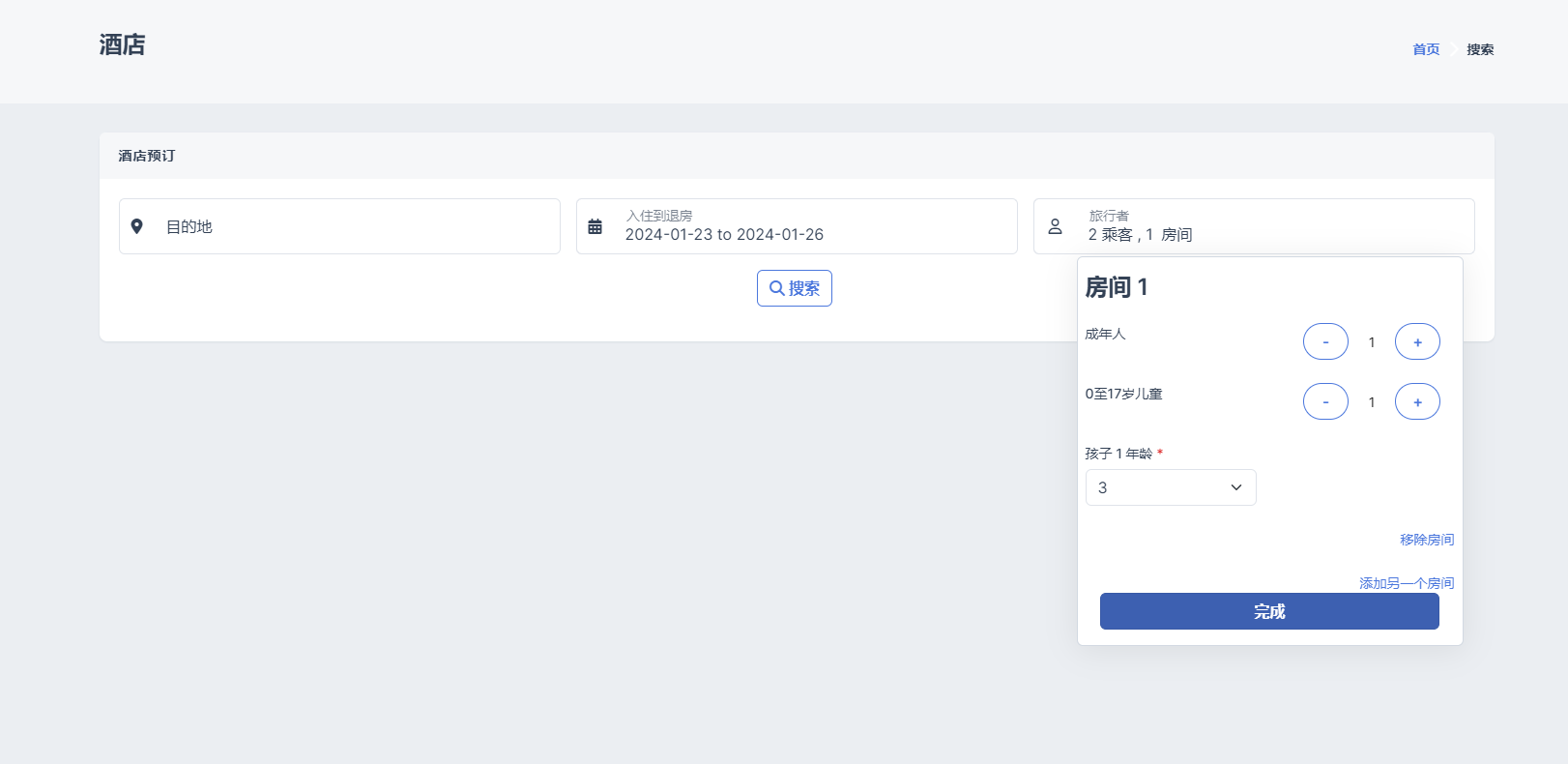The height and width of the screenshot is (764, 1568).
Task: Add one more child with plus
Action: [x=1417, y=402]
